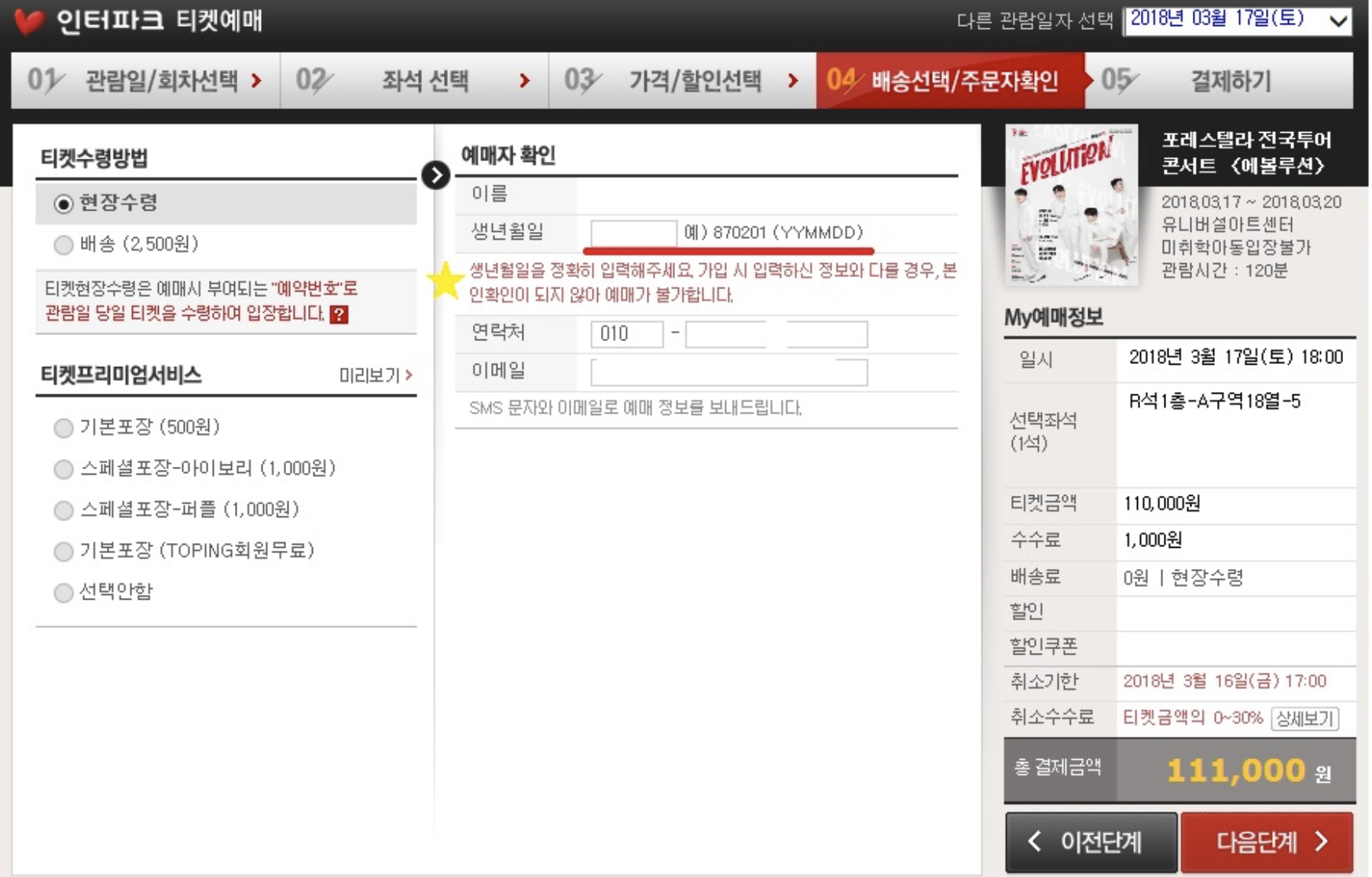Open step 05 결제하기 tab
This screenshot has height=877, width=1372.
point(1230,80)
